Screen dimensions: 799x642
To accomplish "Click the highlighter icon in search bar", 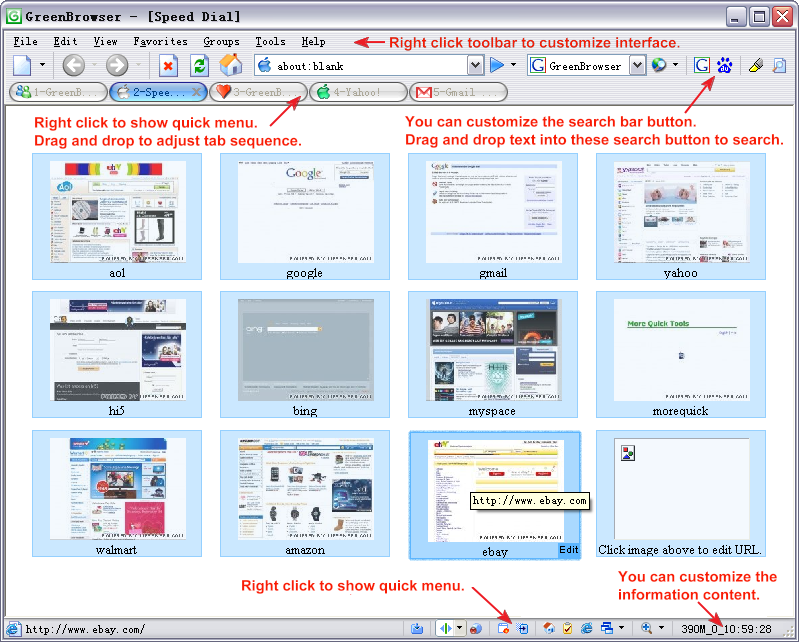I will (x=756, y=66).
